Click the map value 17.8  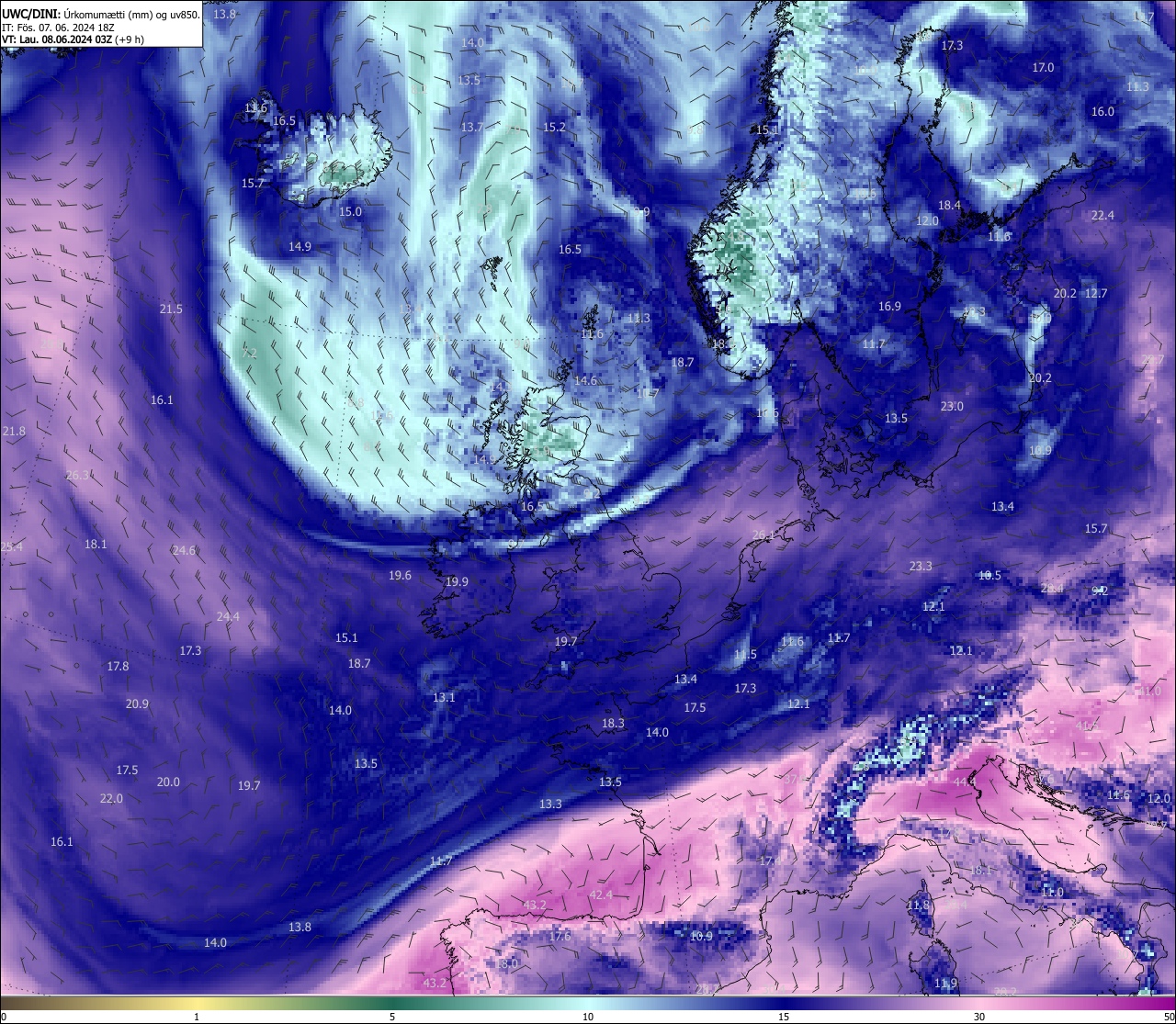pyautogui.click(x=118, y=667)
